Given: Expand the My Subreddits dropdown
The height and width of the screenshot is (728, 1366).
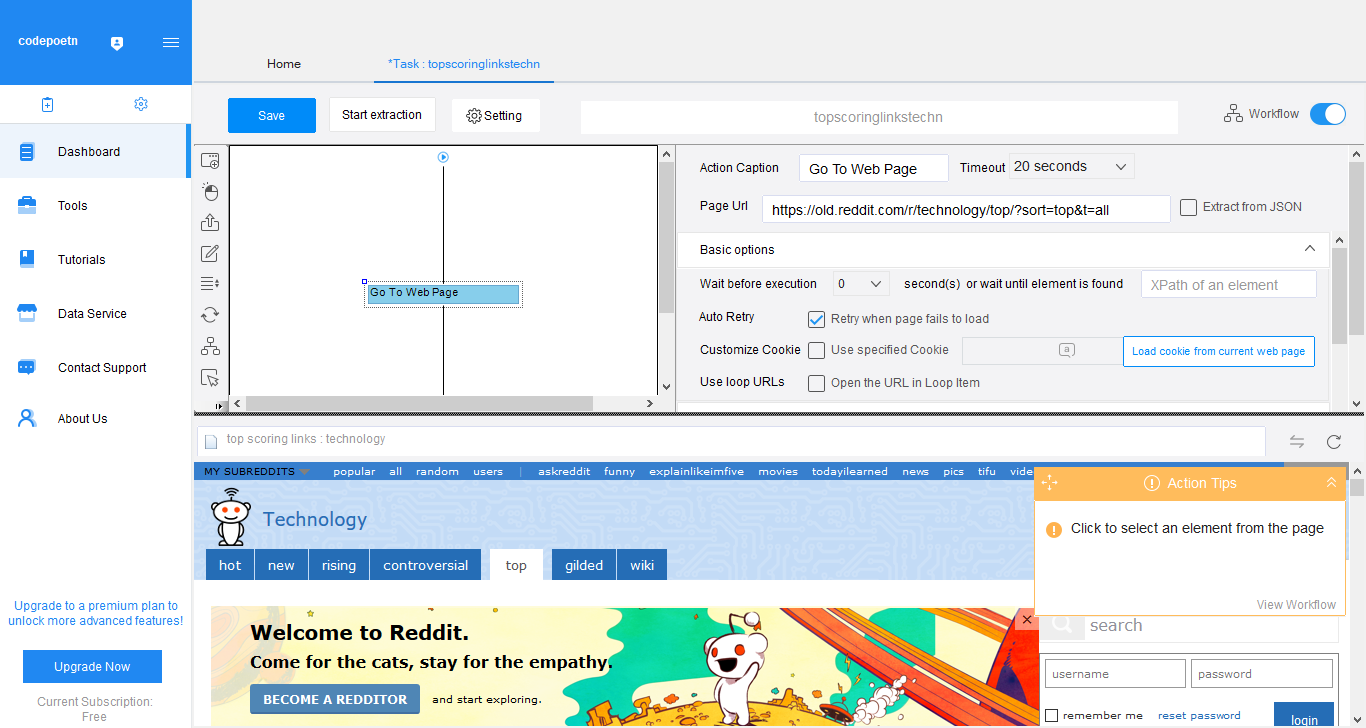Looking at the screenshot, I should point(257,471).
